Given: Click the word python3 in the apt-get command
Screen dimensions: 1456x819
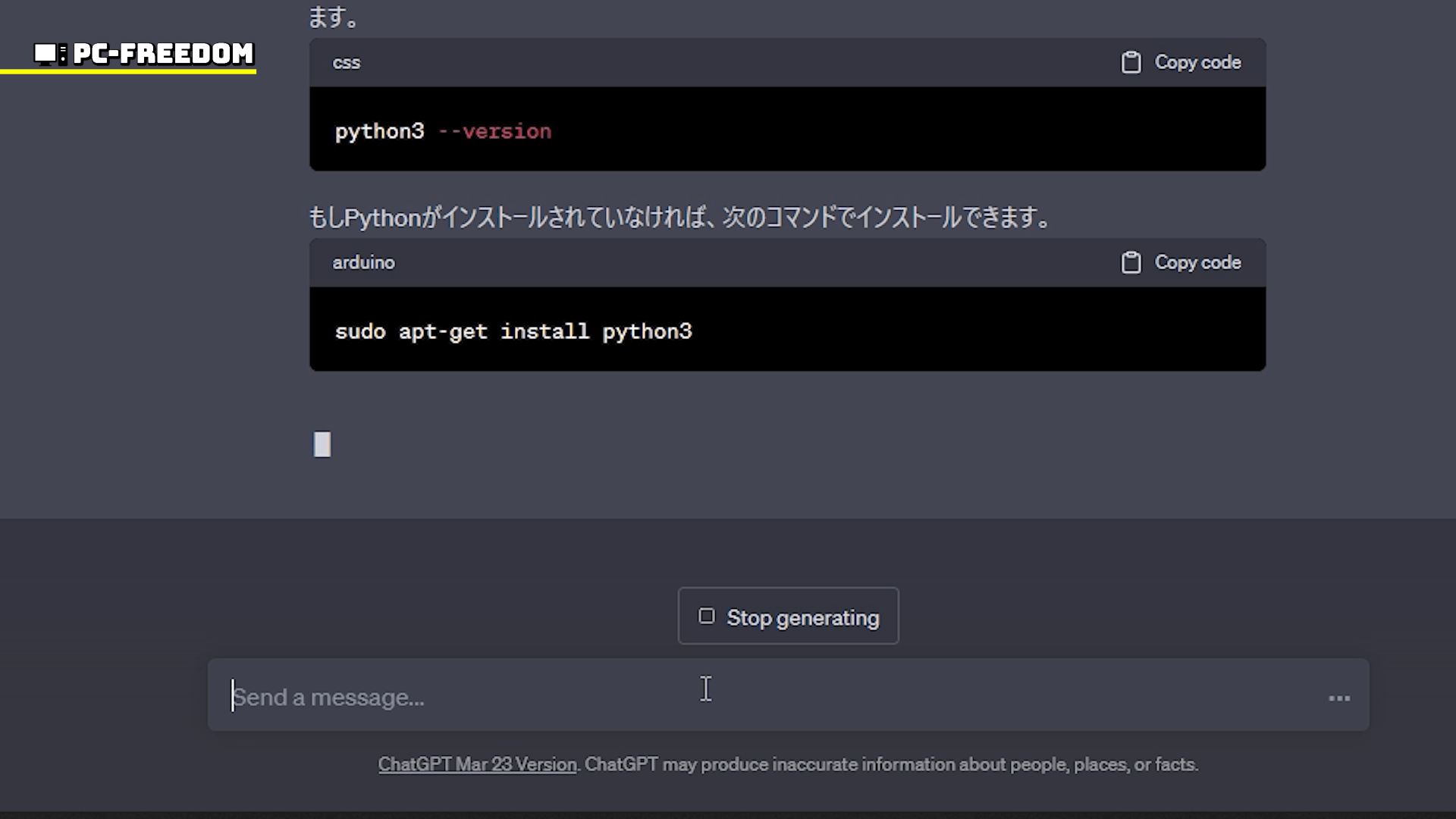Looking at the screenshot, I should click(x=647, y=331).
